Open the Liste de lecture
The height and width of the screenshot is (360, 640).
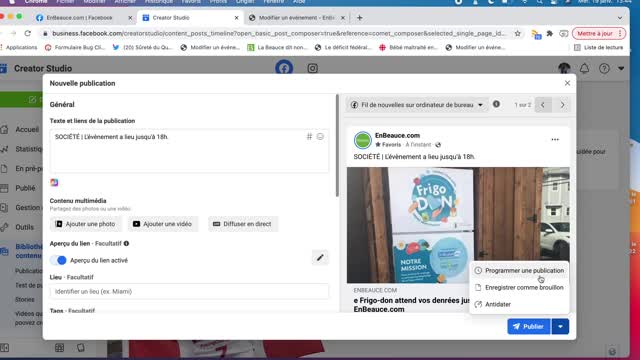pyautogui.click(x=598, y=47)
